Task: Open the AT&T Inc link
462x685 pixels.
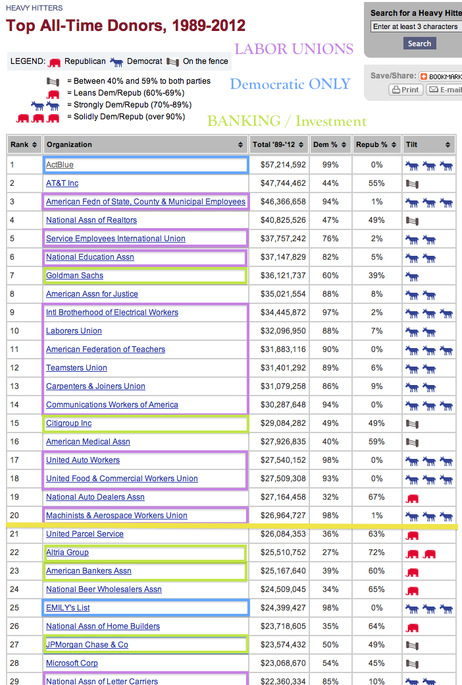Action: [x=62, y=183]
